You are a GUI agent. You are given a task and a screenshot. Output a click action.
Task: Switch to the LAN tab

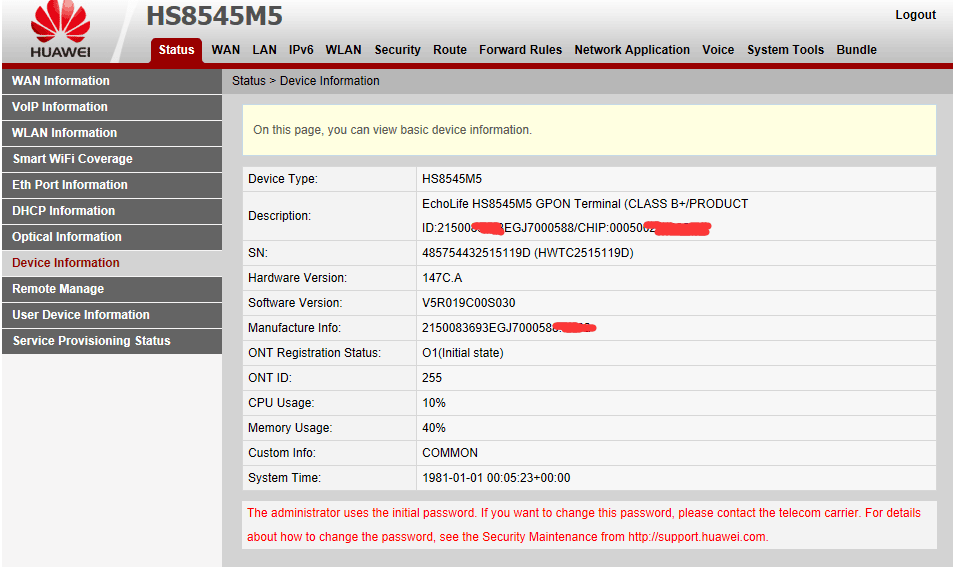[264, 50]
